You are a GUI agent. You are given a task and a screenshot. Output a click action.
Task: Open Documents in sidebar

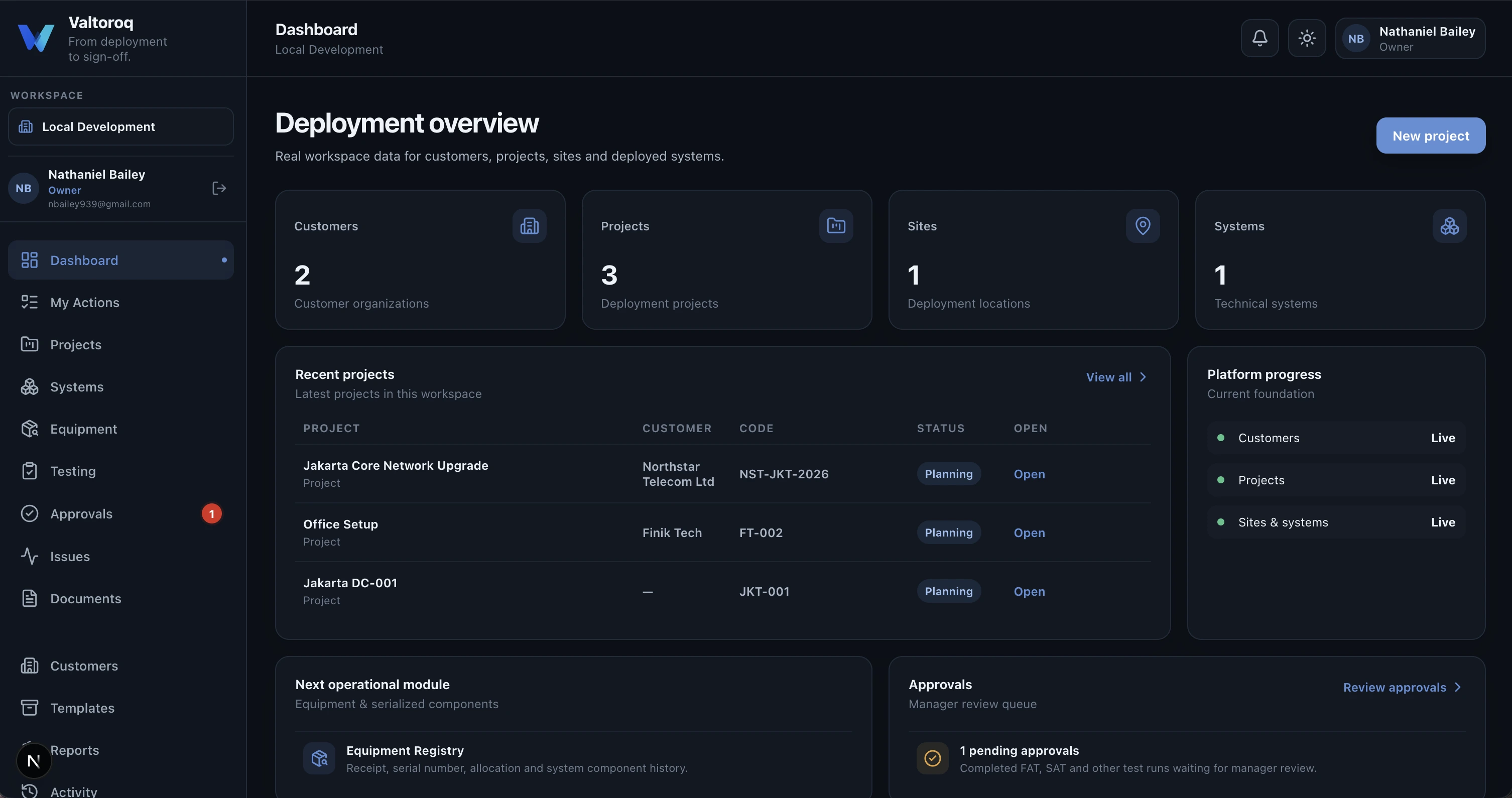(x=121, y=598)
